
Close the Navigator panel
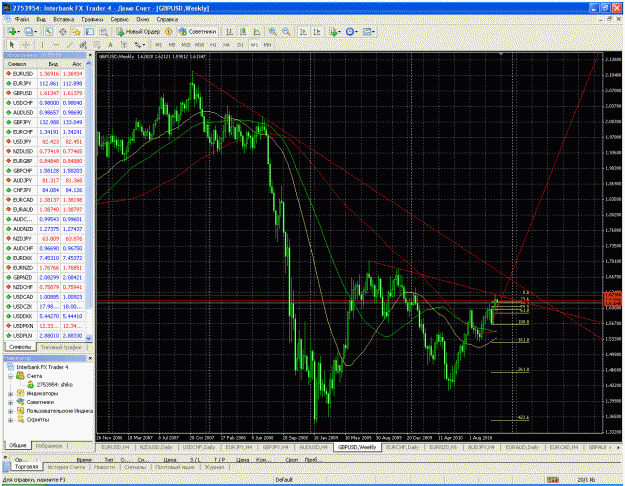coord(90,358)
